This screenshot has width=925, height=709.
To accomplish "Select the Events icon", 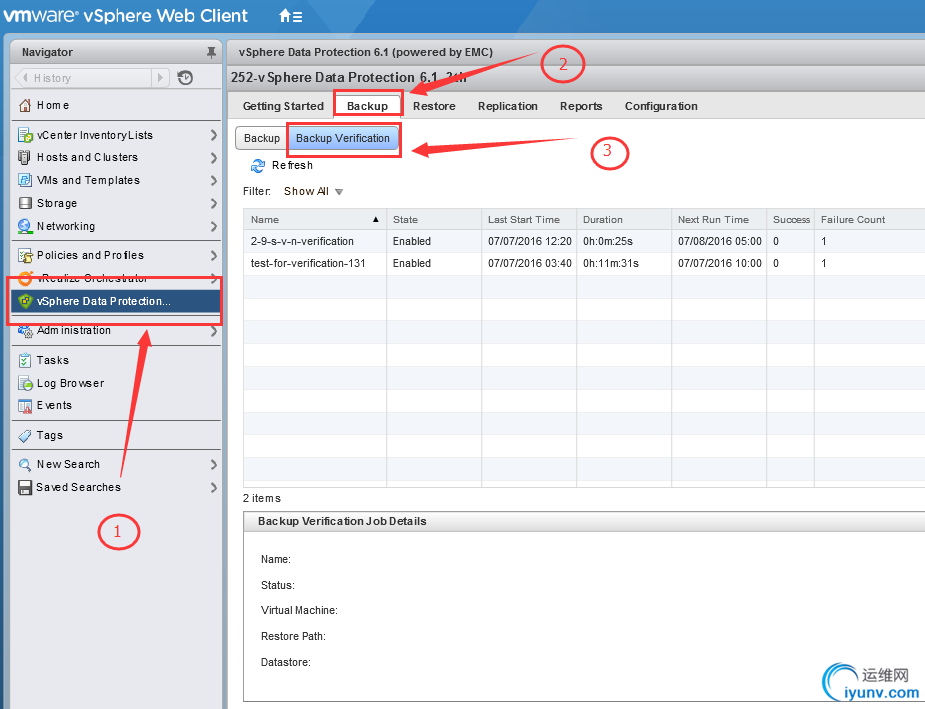I will 25,406.
